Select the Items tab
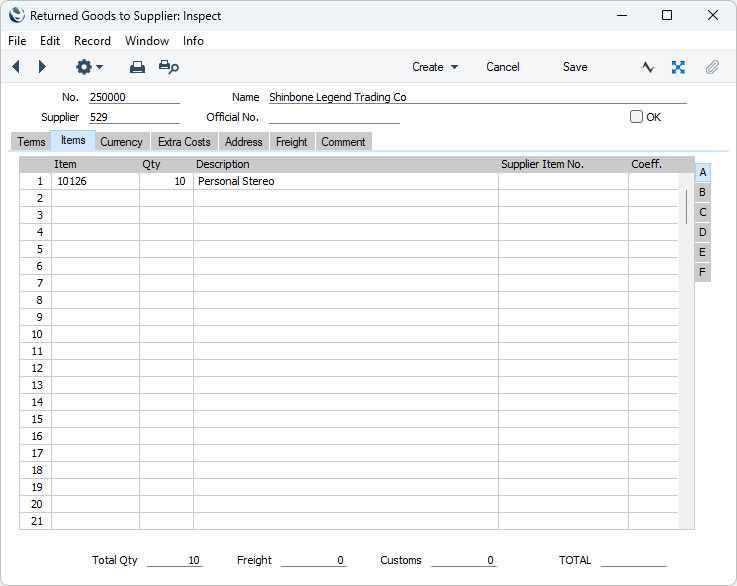The image size is (737, 586). tap(73, 140)
